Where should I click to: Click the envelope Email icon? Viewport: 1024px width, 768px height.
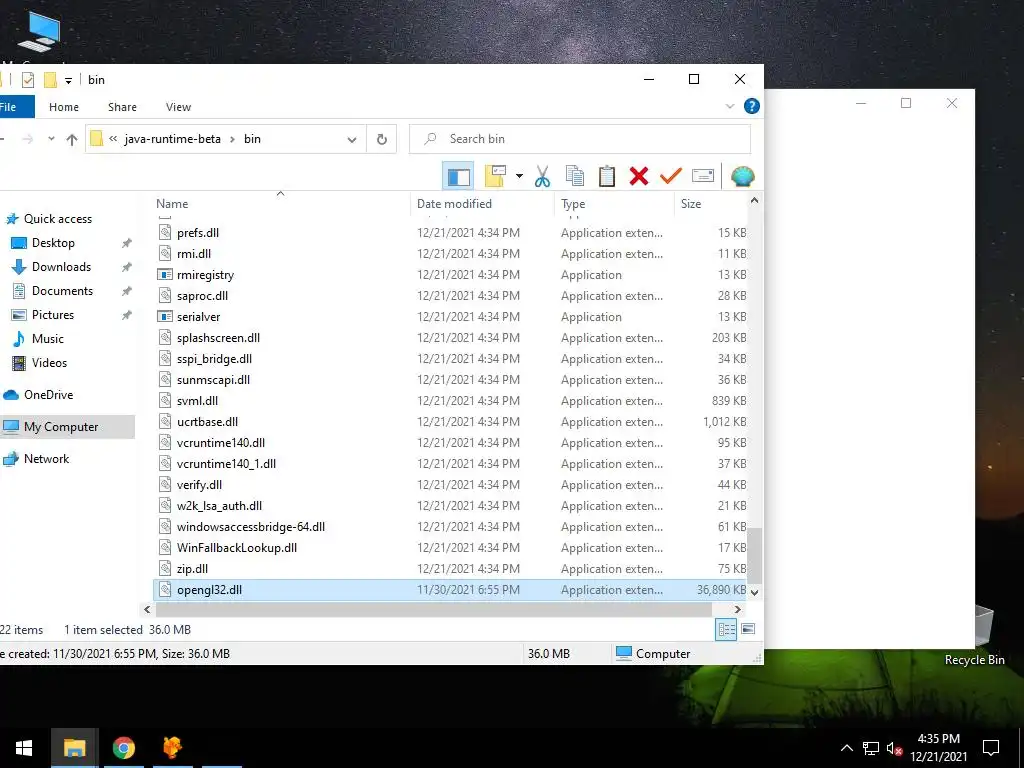(703, 176)
